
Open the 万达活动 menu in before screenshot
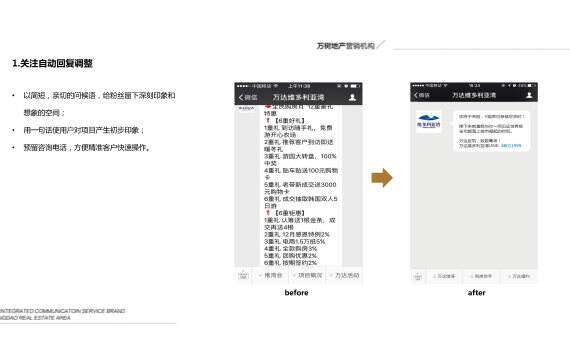point(345,275)
